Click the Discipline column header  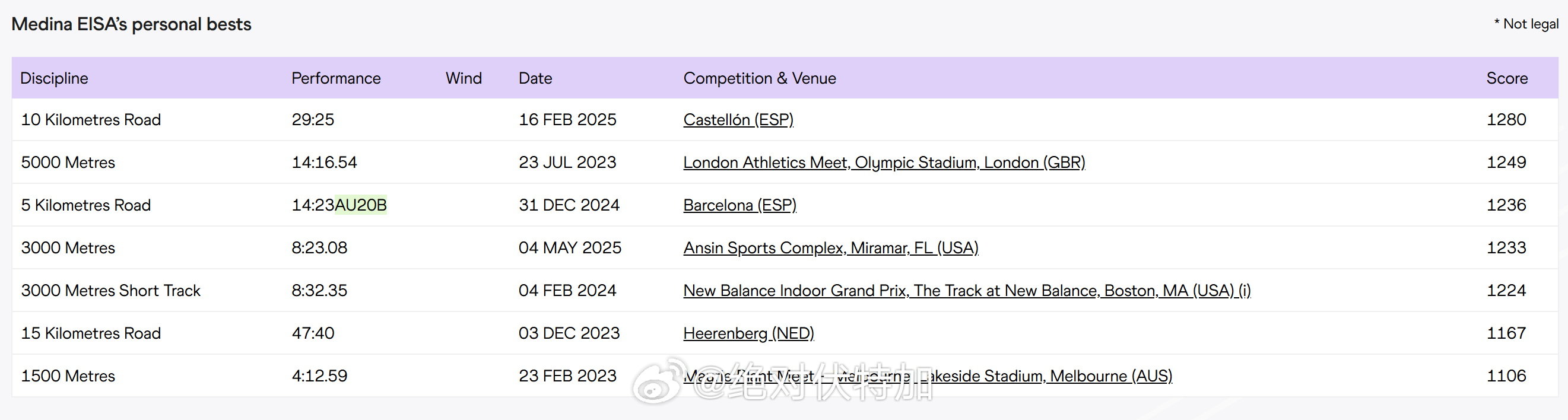(x=54, y=78)
